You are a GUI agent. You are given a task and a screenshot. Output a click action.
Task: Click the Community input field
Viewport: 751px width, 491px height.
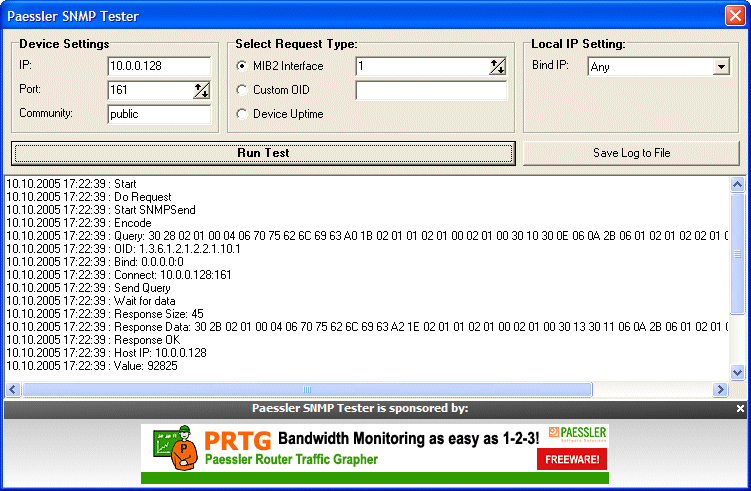(x=159, y=114)
